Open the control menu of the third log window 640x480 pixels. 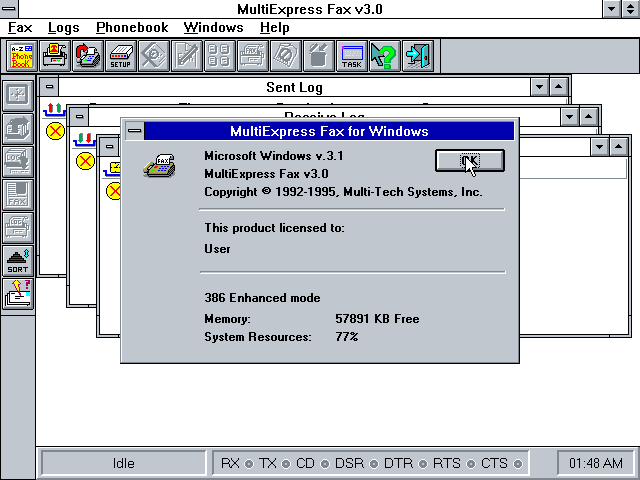109,146
